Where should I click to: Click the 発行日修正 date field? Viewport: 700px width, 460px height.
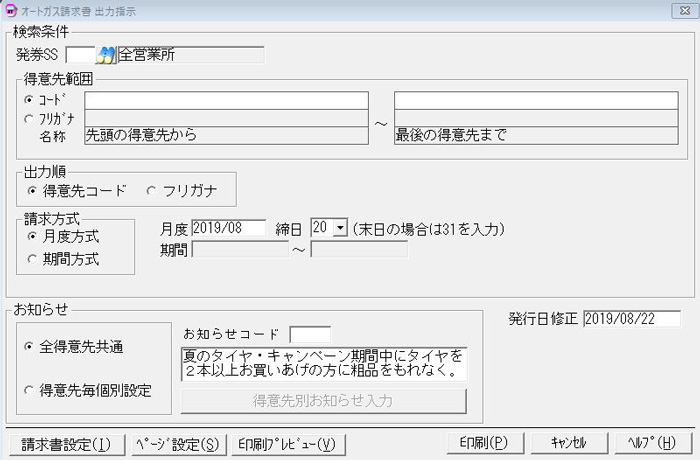pos(631,319)
